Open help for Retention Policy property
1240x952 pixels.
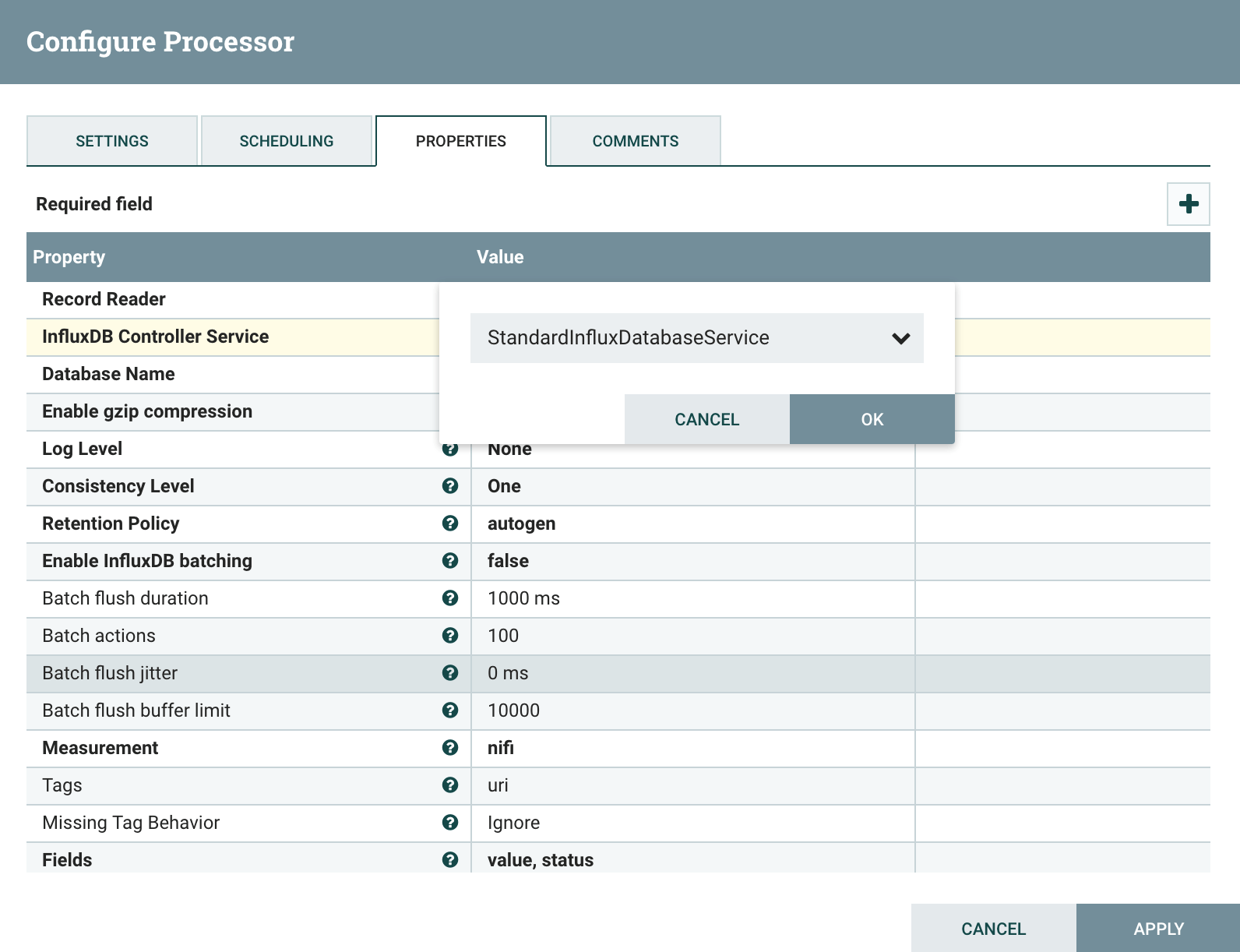[450, 524]
